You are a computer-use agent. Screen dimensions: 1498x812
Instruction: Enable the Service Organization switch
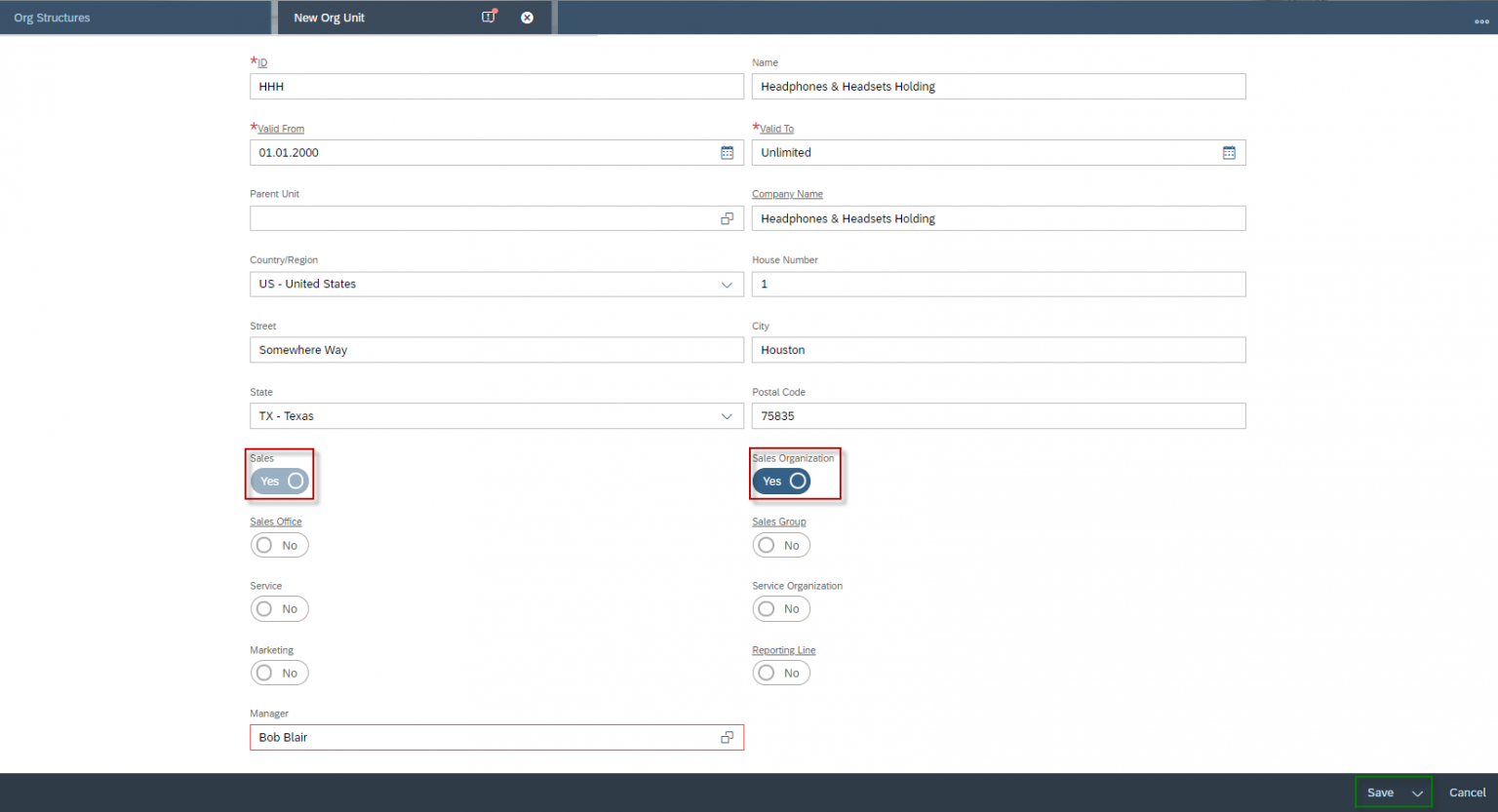click(780, 608)
